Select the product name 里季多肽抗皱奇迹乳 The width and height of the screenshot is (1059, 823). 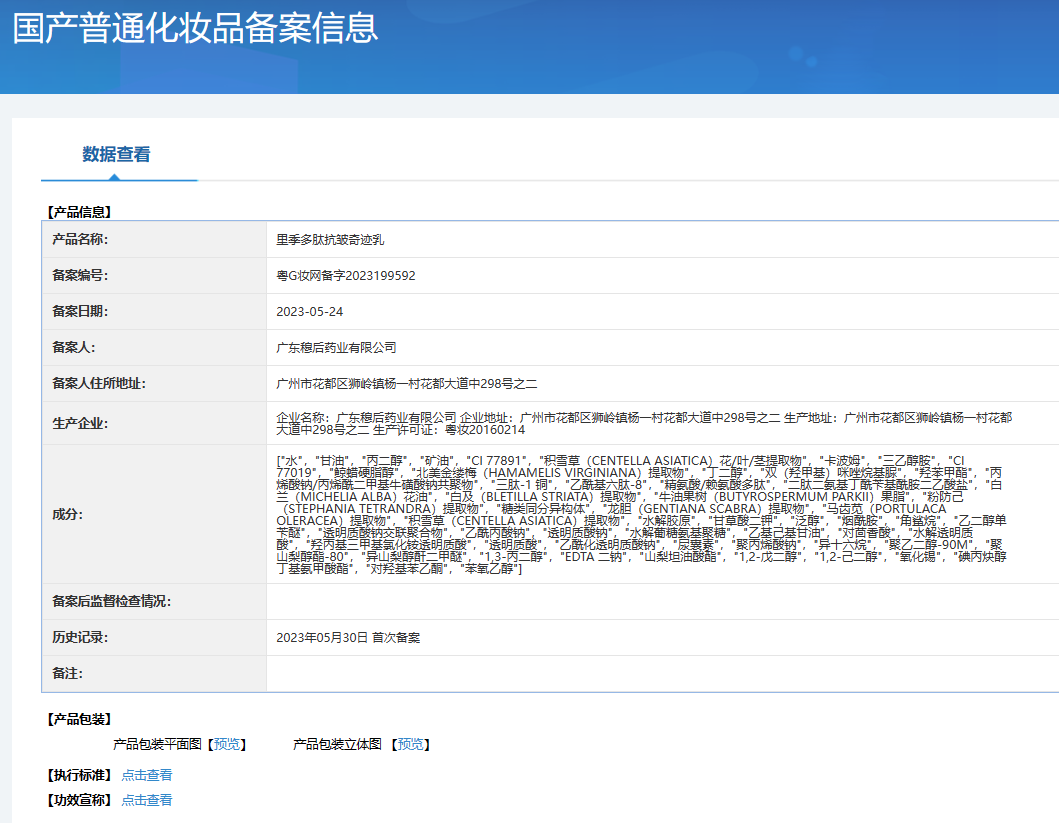click(x=330, y=240)
